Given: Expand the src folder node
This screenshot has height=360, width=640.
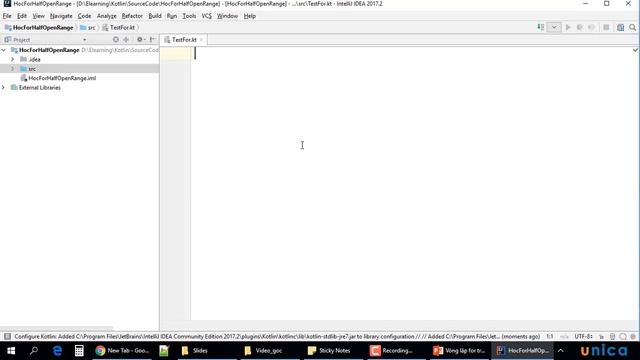Looking at the screenshot, I should pyautogui.click(x=13, y=69).
